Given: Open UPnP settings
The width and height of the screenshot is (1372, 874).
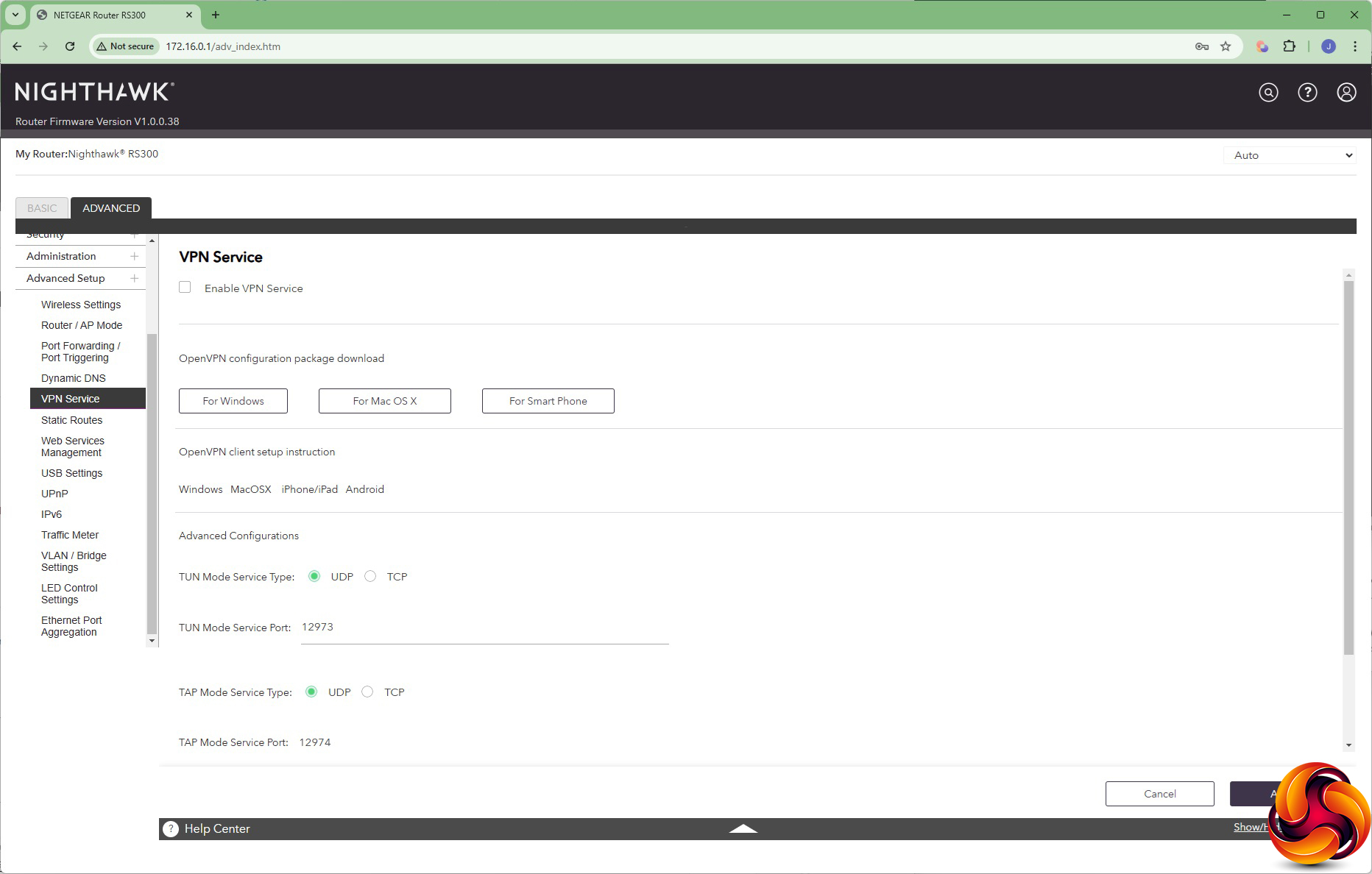Looking at the screenshot, I should tap(54, 494).
